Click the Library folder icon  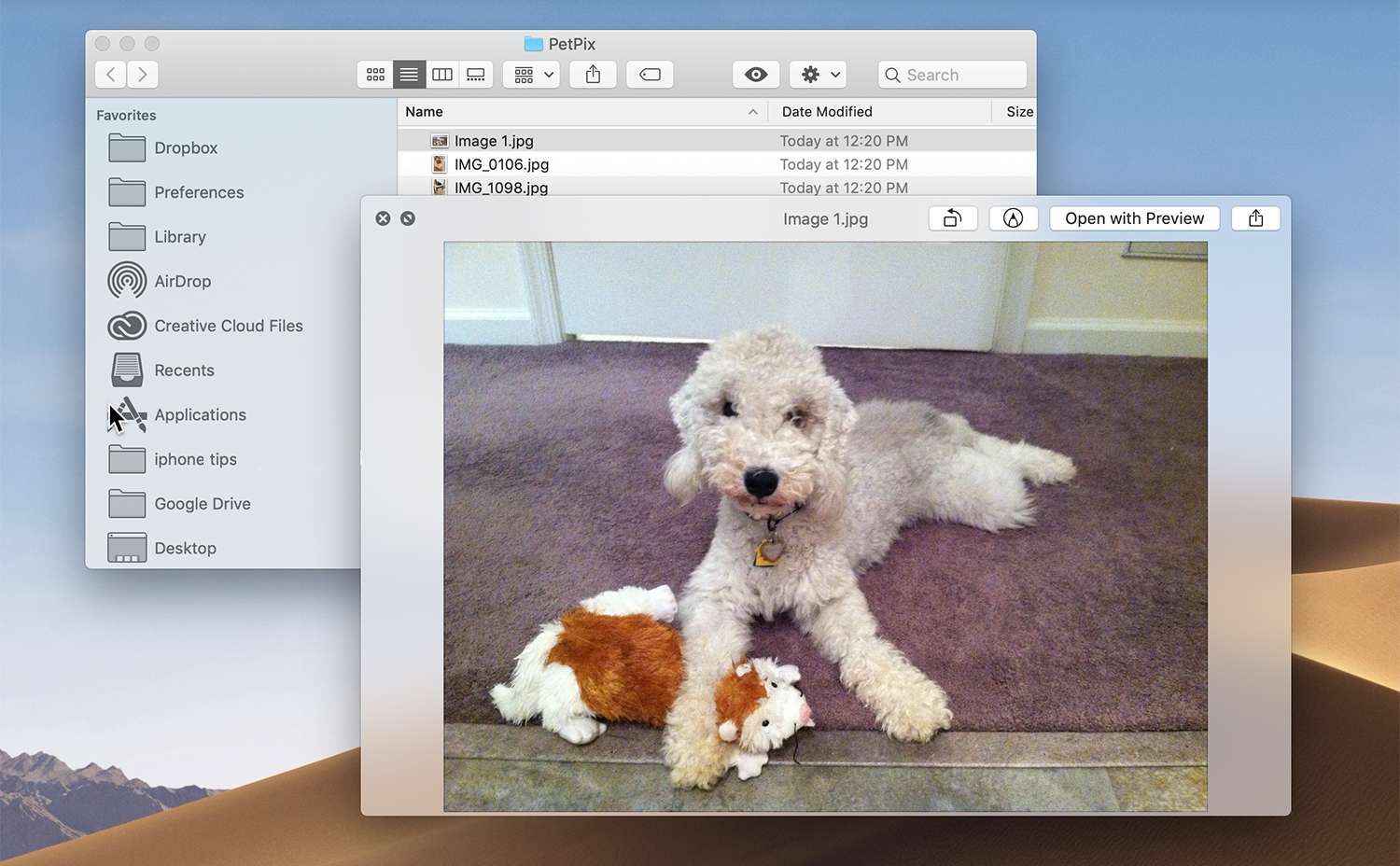[x=127, y=237]
